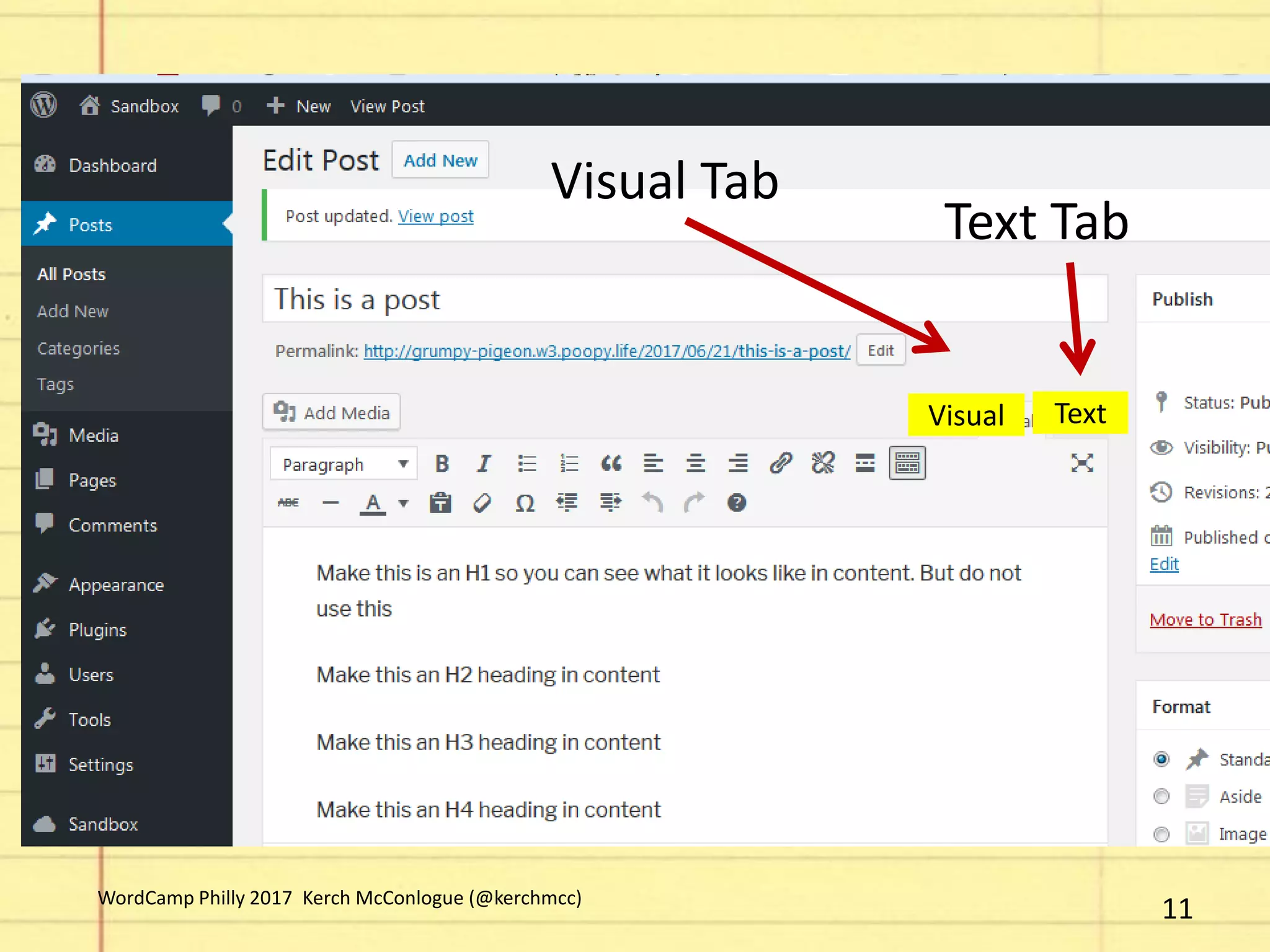This screenshot has height=952, width=1270.
Task: Click Add New under Posts submenu
Action: [x=73, y=311]
